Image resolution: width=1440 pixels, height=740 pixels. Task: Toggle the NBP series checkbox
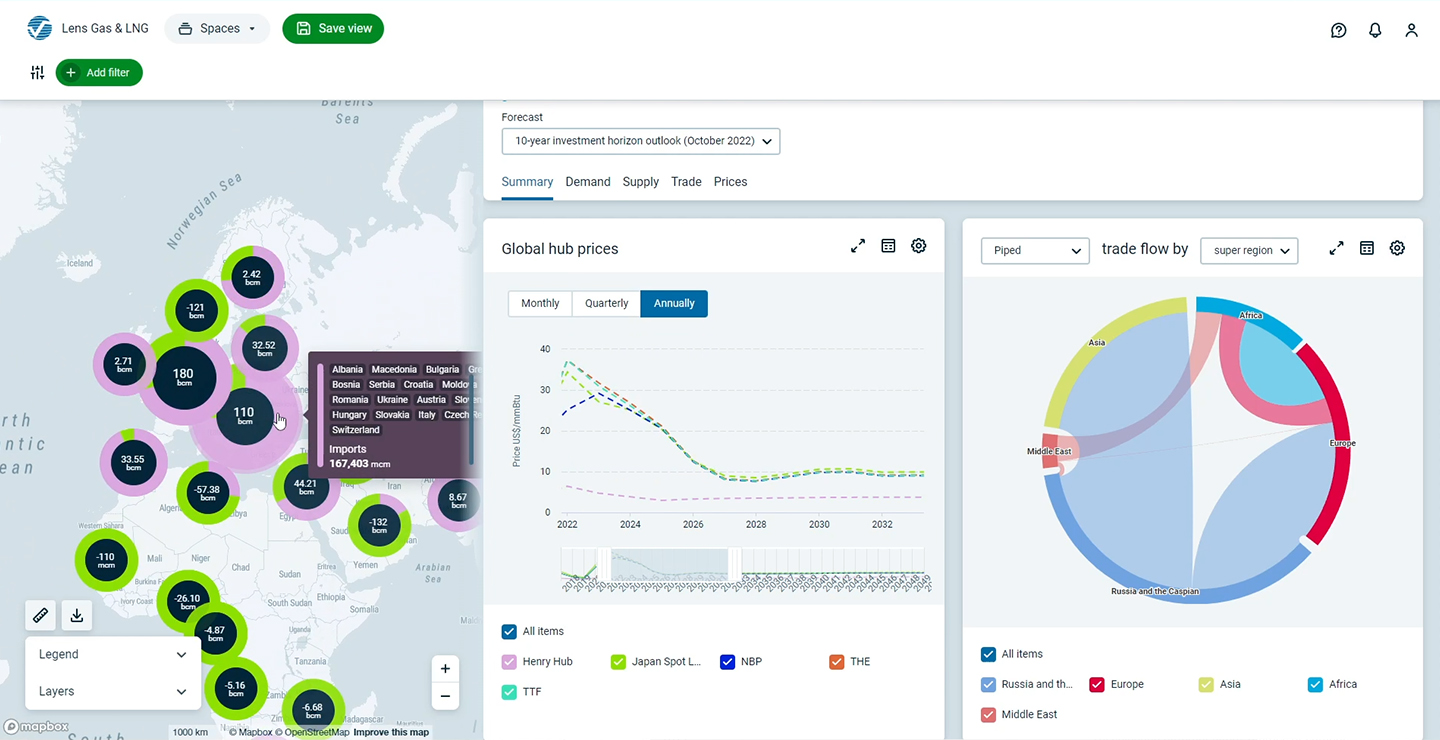[727, 661]
